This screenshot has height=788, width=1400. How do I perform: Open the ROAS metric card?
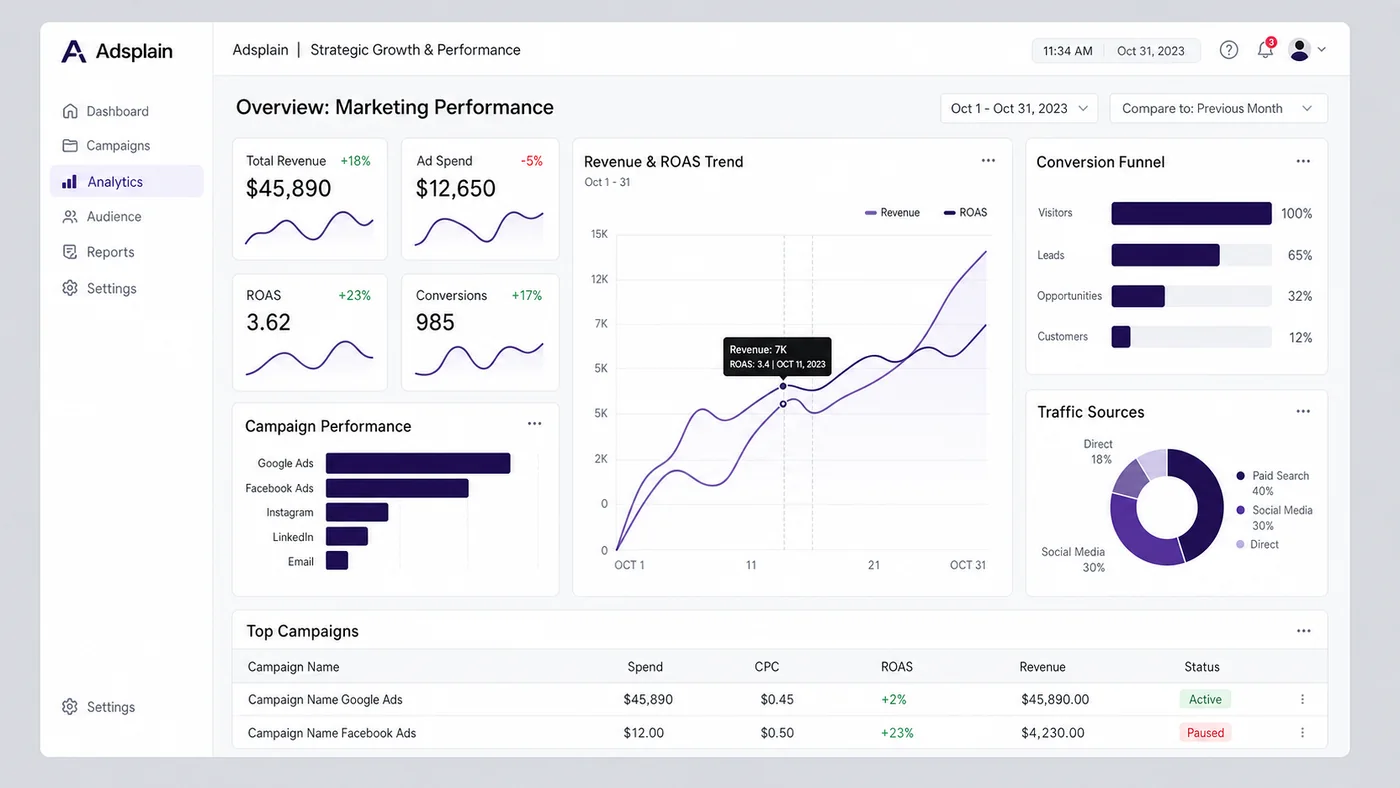pos(310,332)
